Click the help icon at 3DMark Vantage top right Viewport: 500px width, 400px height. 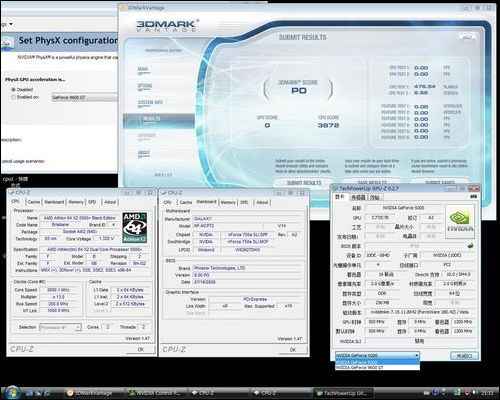(467, 37)
